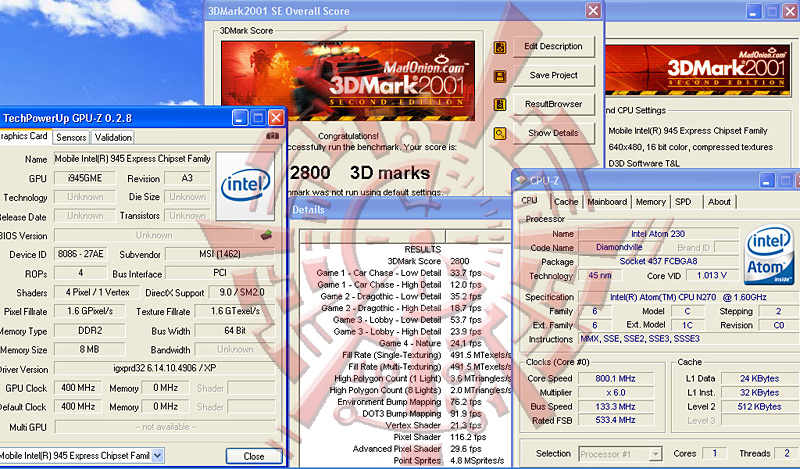Click the Memory Type DDR2 field
The width and height of the screenshot is (800, 469).
90,331
